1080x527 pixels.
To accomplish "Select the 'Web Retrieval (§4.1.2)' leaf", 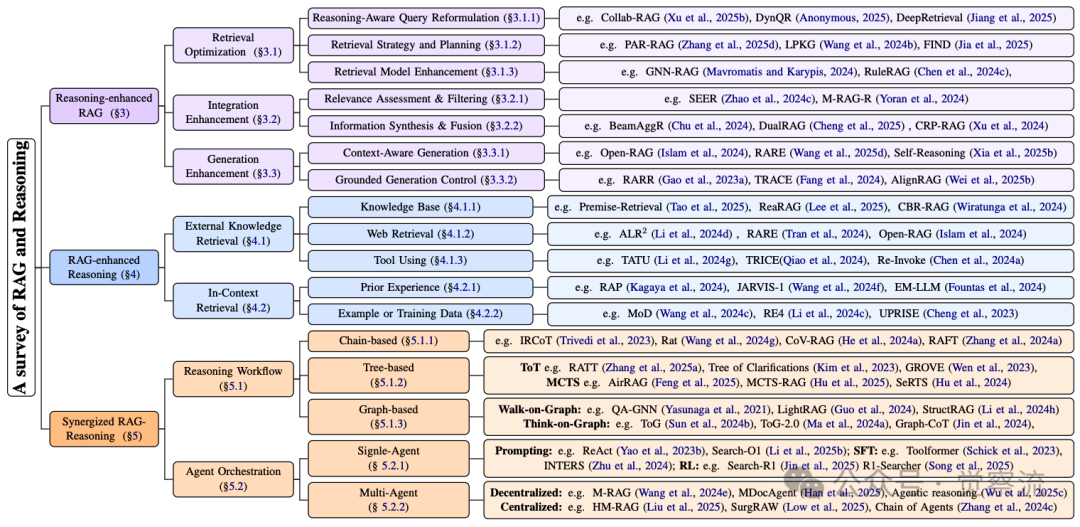I will coord(421,234).
